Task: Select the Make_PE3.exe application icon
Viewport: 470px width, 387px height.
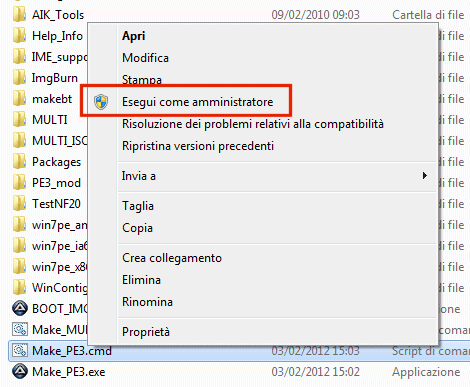Action: pos(20,372)
